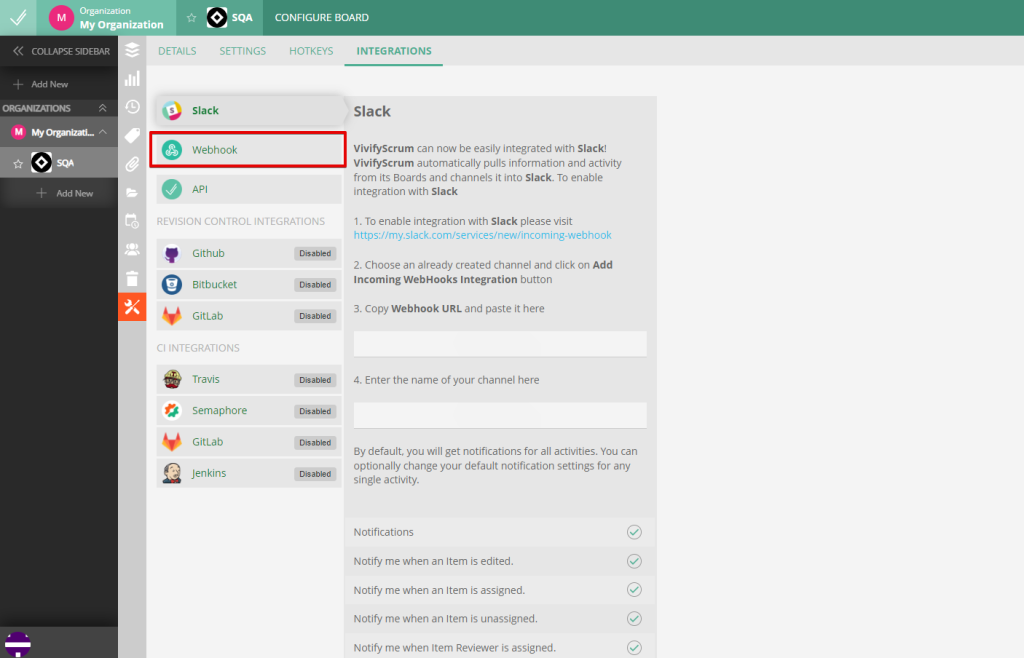Viewport: 1024px width, 658px height.
Task: Open the bar chart reports icon
Action: click(132, 78)
